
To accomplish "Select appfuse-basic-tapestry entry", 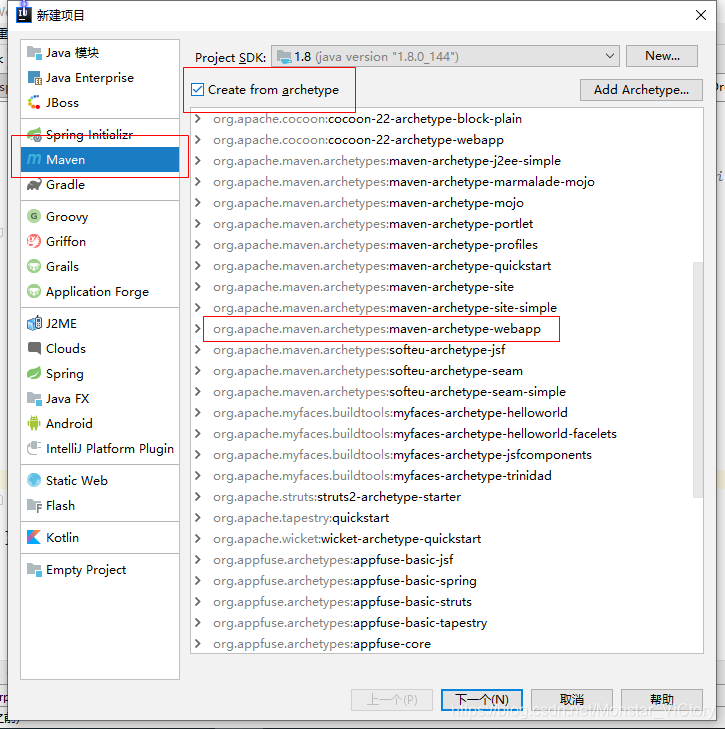I will (350, 623).
